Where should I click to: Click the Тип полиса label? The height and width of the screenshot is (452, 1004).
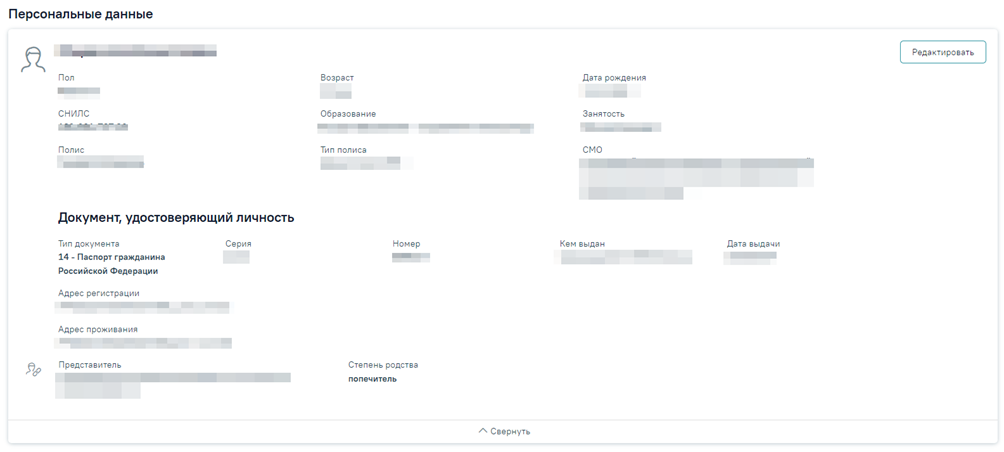tap(343, 150)
